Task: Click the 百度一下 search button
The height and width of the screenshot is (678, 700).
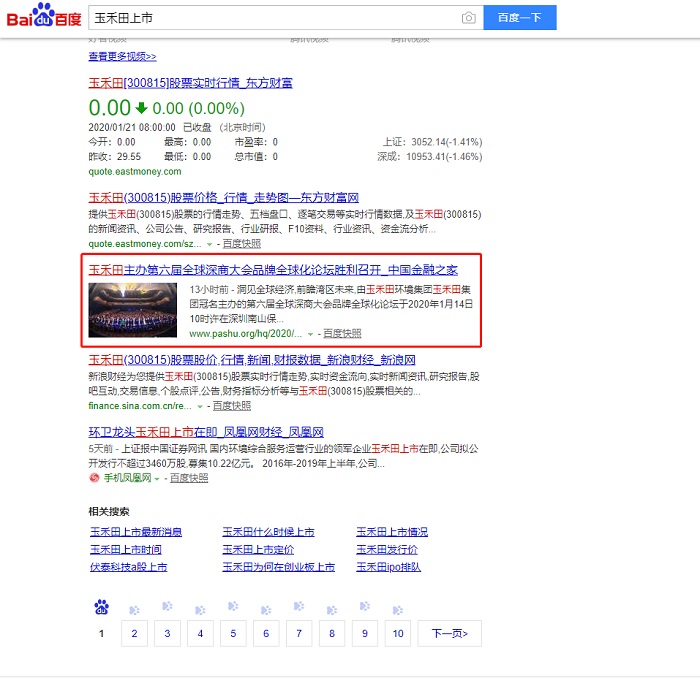Action: 520,17
